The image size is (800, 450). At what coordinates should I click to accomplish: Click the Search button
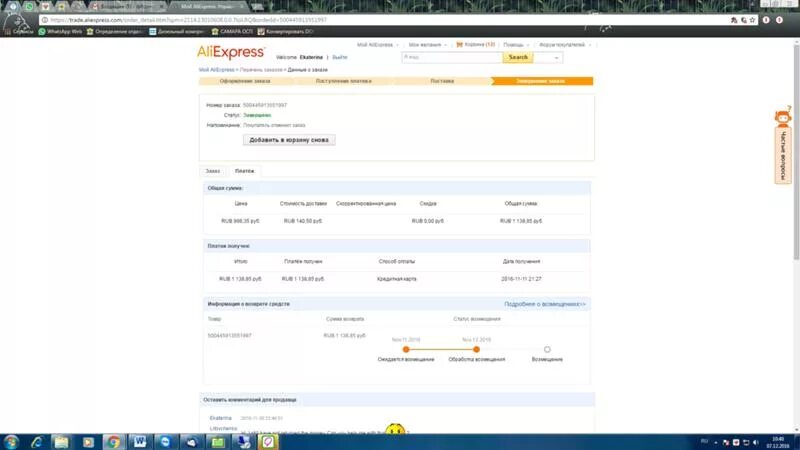pos(518,58)
